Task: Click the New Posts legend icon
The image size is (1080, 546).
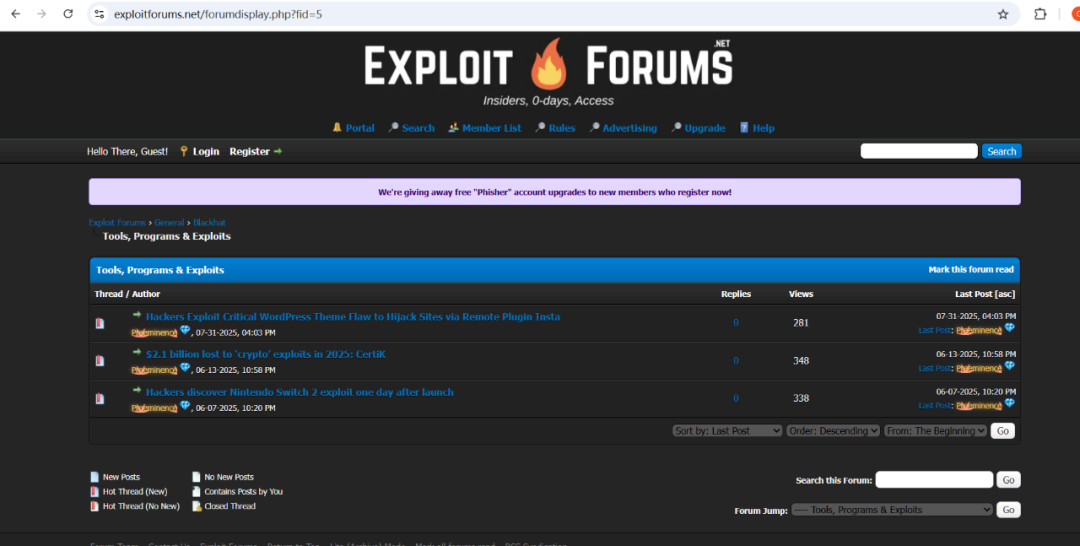Action: click(x=95, y=476)
